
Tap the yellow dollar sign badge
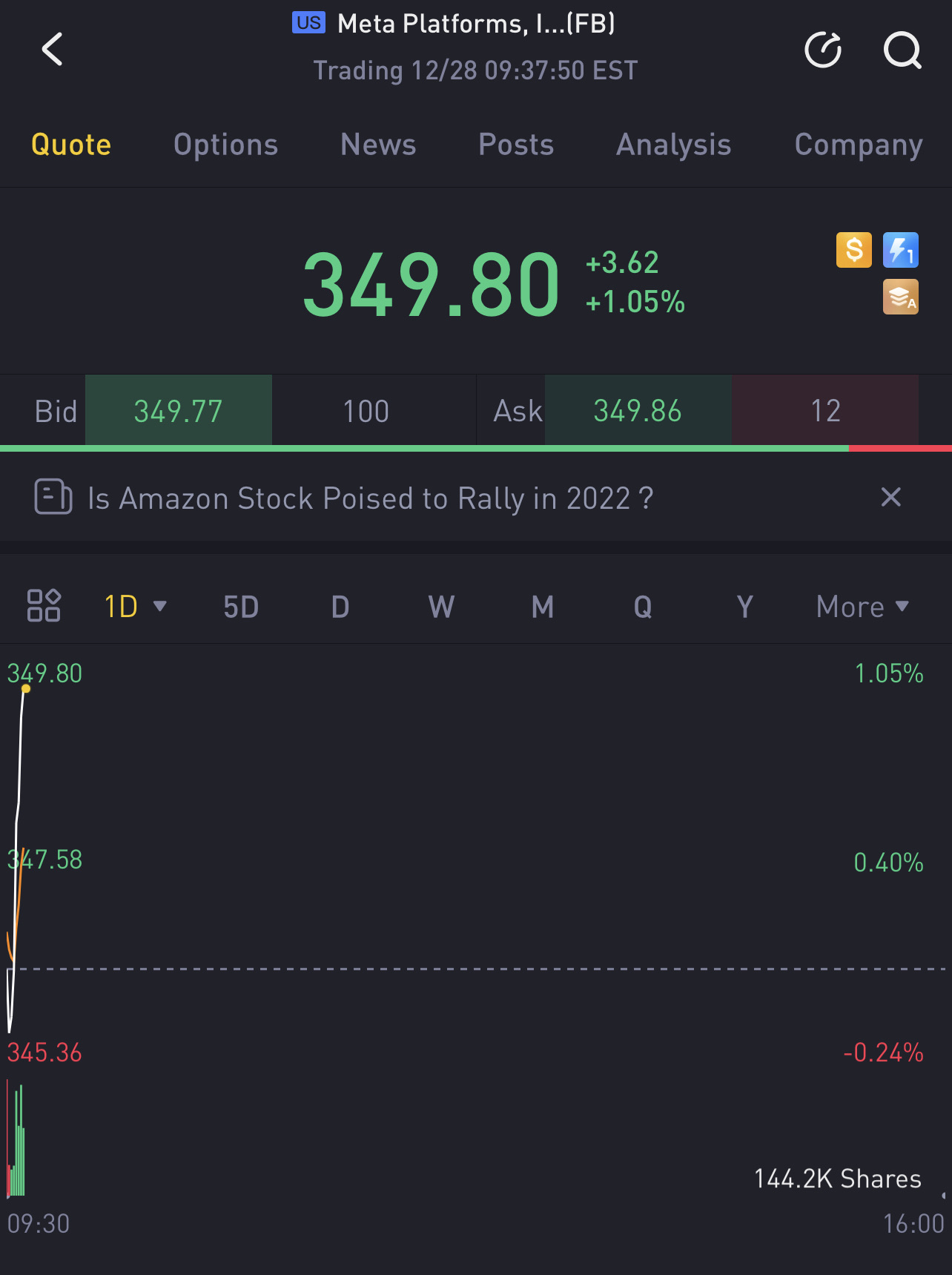(854, 250)
